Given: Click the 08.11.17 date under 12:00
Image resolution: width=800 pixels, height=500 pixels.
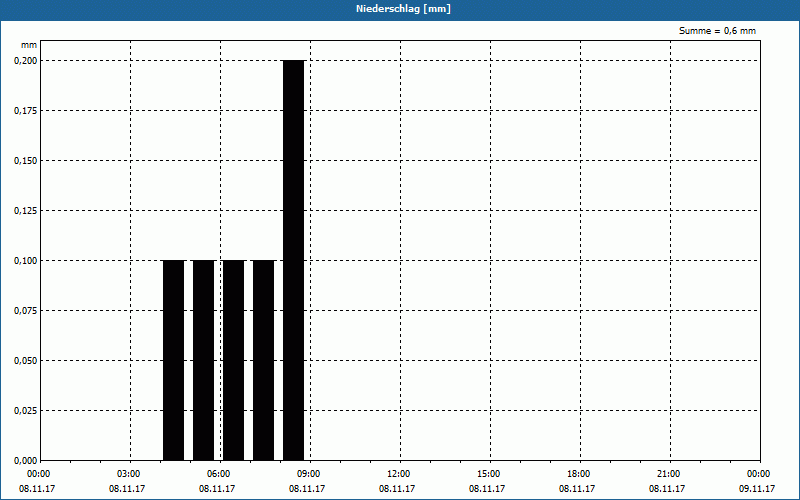Looking at the screenshot, I should pyautogui.click(x=397, y=489).
